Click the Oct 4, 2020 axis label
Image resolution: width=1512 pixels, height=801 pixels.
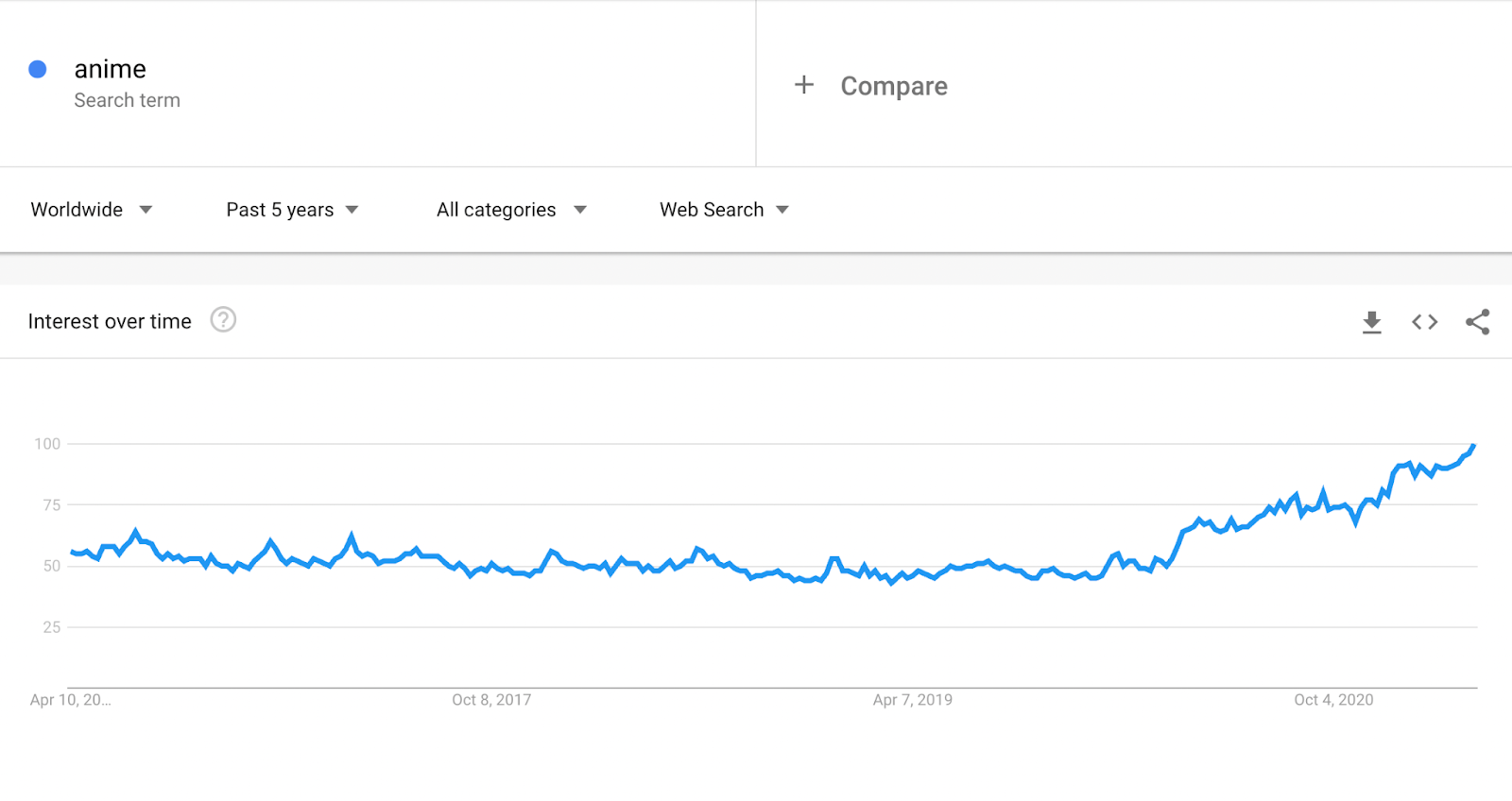(1333, 700)
